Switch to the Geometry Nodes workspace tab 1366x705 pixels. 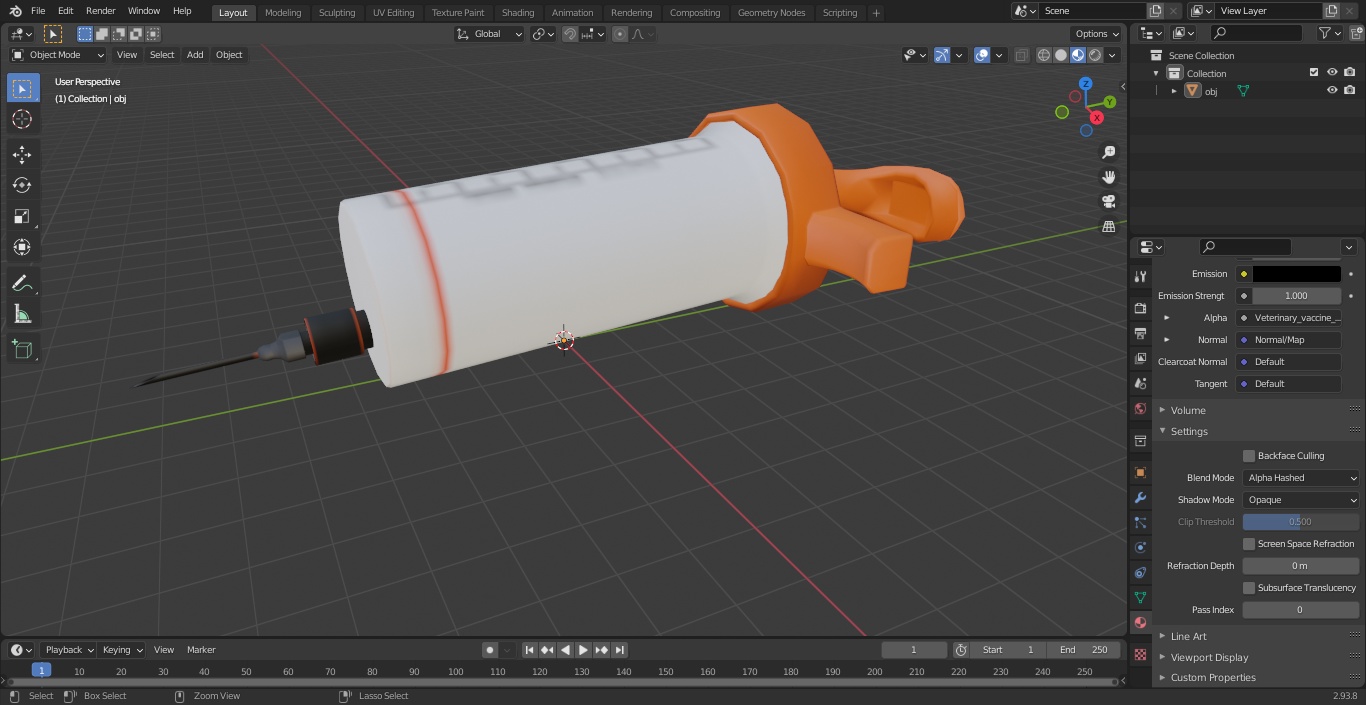771,13
